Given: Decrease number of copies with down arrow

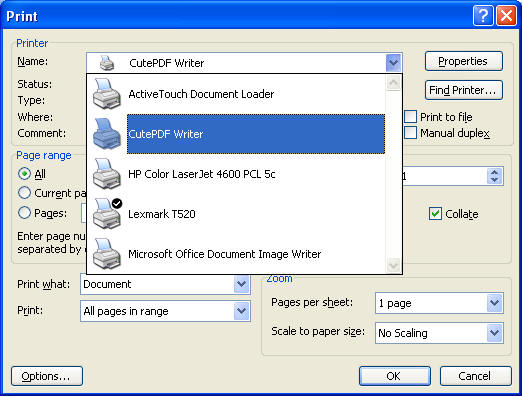Looking at the screenshot, I should [x=495, y=180].
